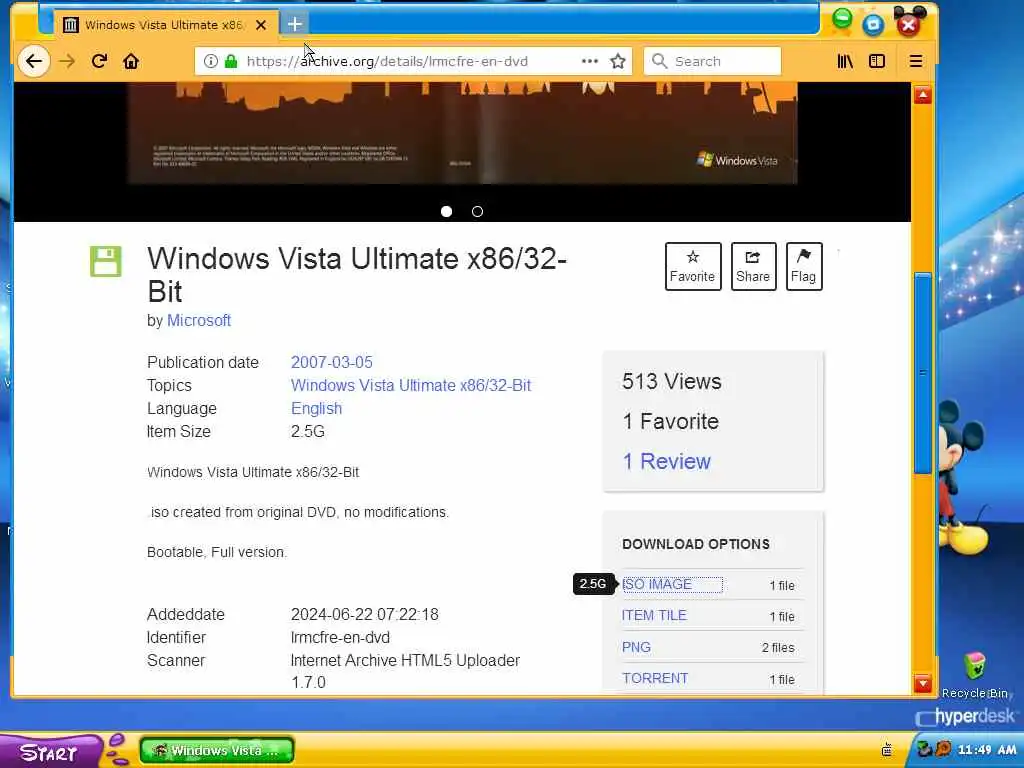The height and width of the screenshot is (768, 1024).
Task: Open the 1 Review link
Action: click(666, 462)
